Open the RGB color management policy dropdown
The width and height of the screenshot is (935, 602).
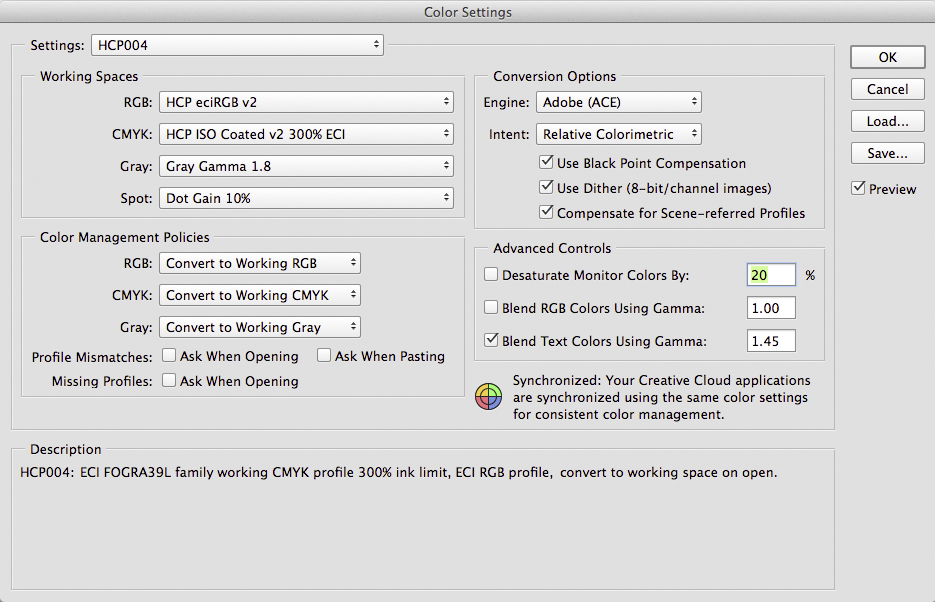[260, 263]
